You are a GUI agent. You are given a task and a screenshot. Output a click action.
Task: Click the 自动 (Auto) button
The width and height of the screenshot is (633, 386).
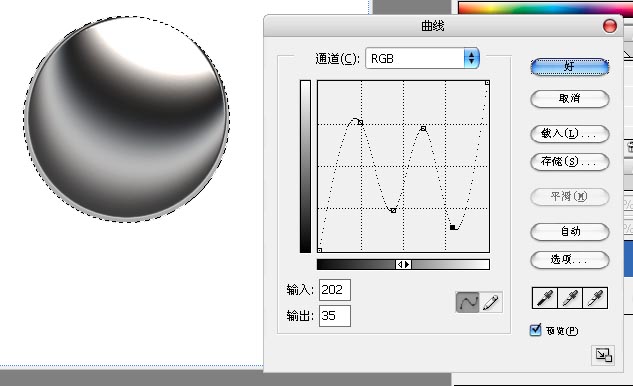click(570, 231)
